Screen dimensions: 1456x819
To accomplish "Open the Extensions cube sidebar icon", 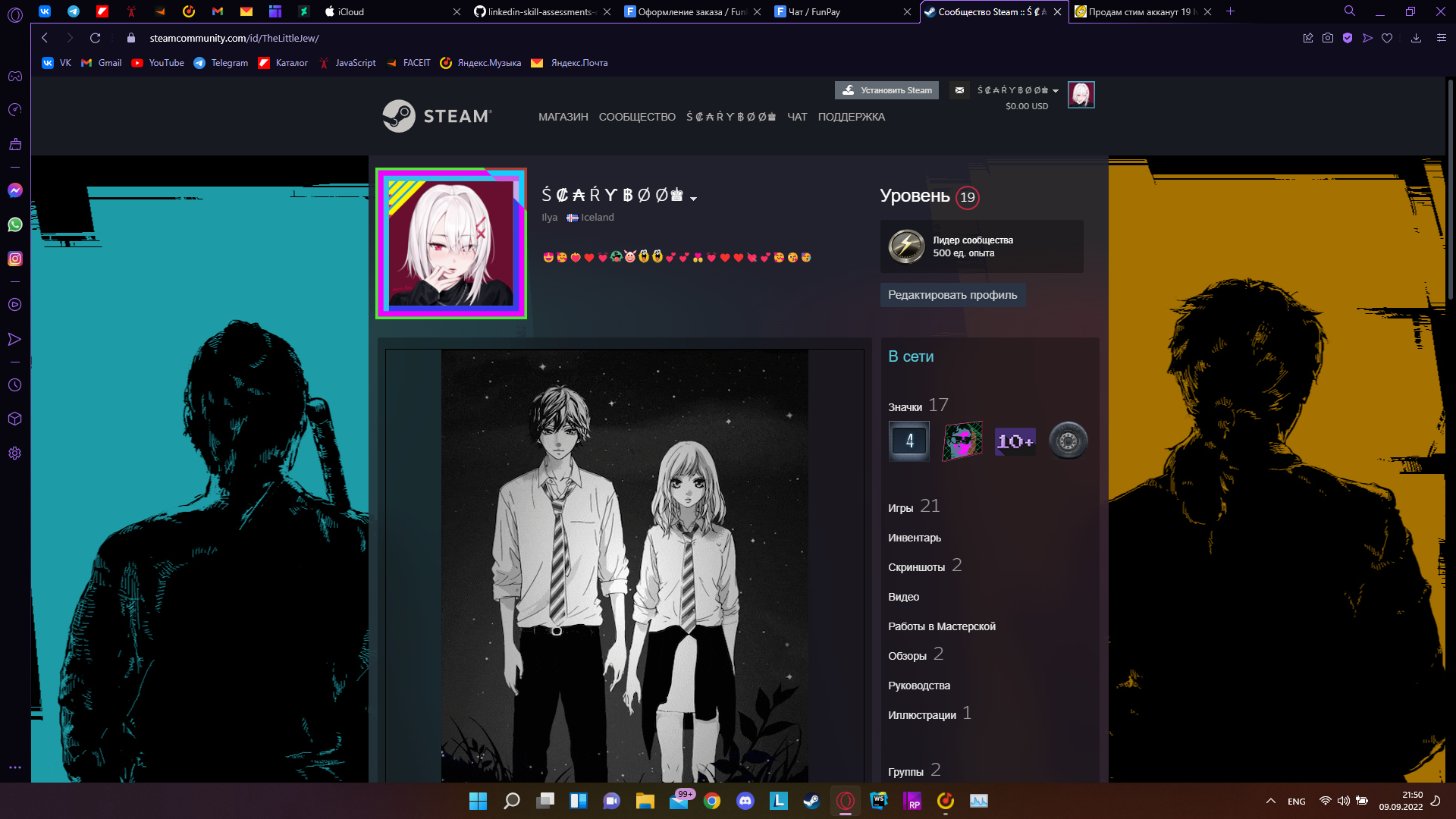I will tap(14, 419).
